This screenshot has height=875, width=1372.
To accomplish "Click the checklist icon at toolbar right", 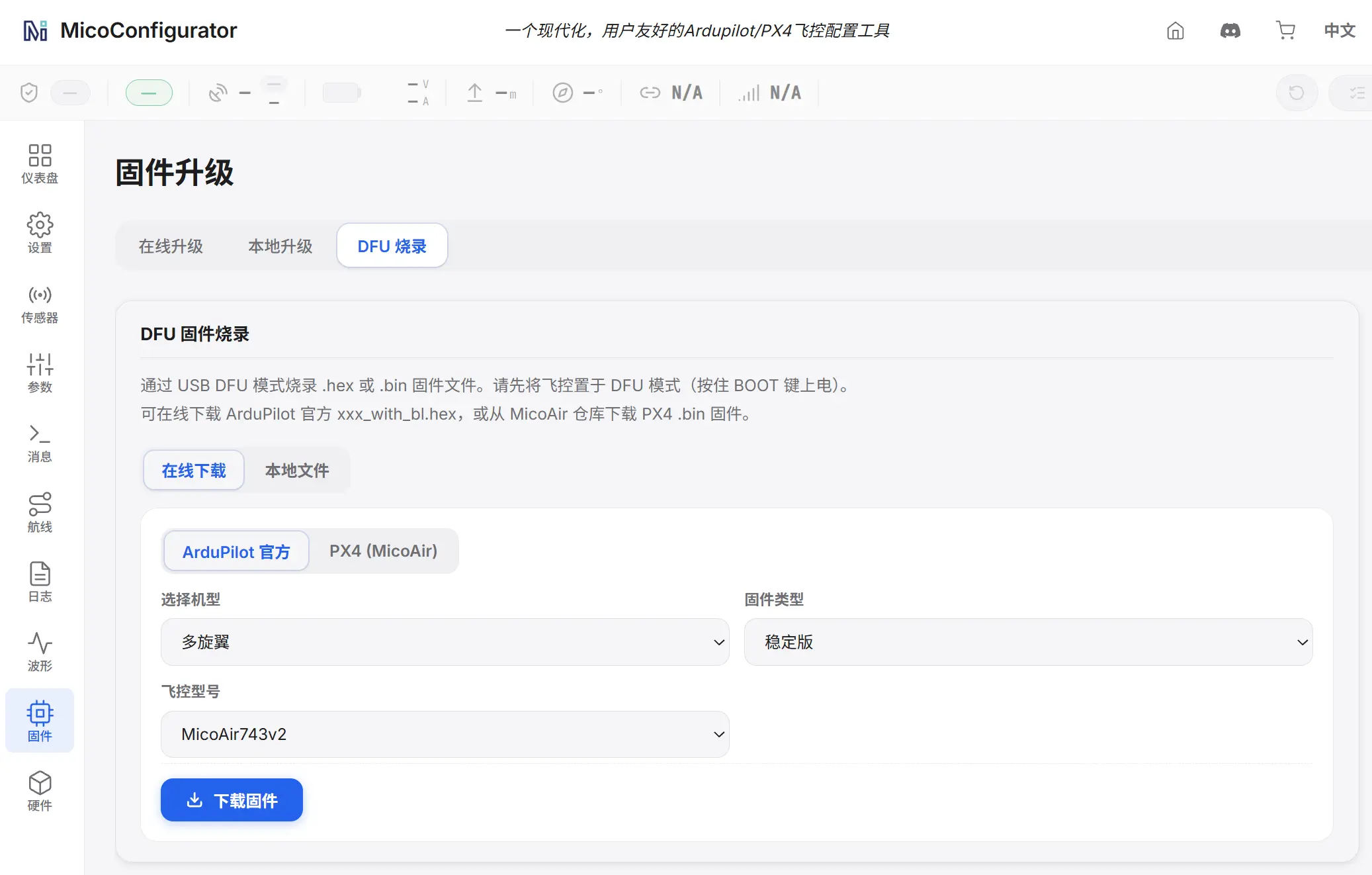I will tap(1356, 93).
